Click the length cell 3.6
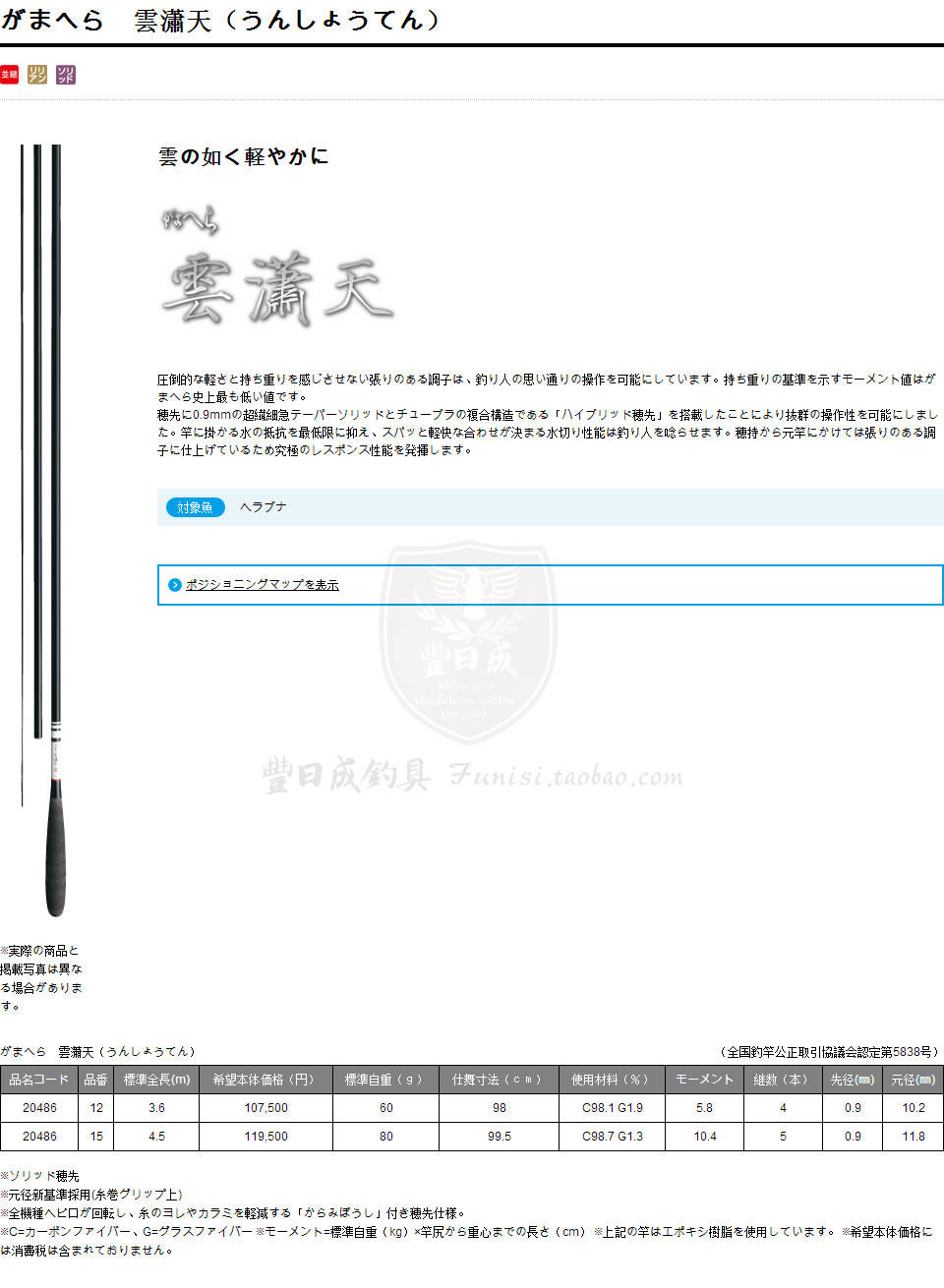 tap(157, 1108)
